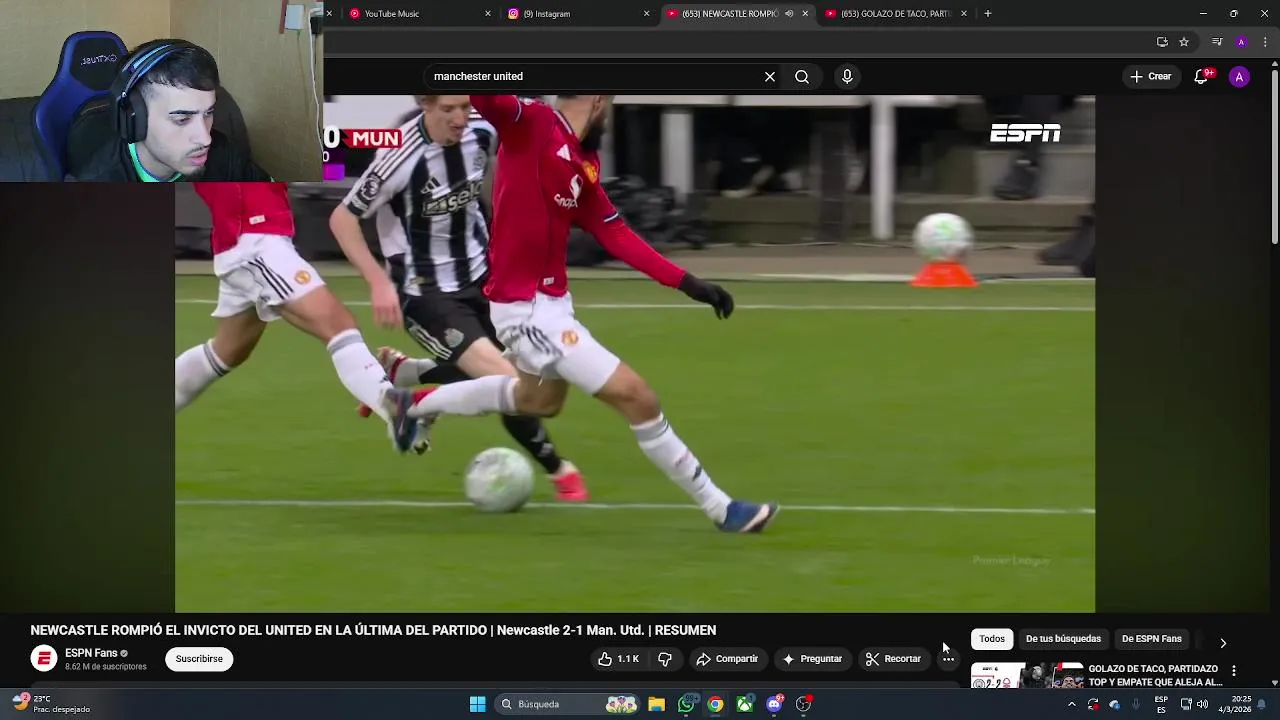Open the Xbox app from taskbar
Image resolution: width=1280 pixels, height=720 pixels.
[x=745, y=704]
